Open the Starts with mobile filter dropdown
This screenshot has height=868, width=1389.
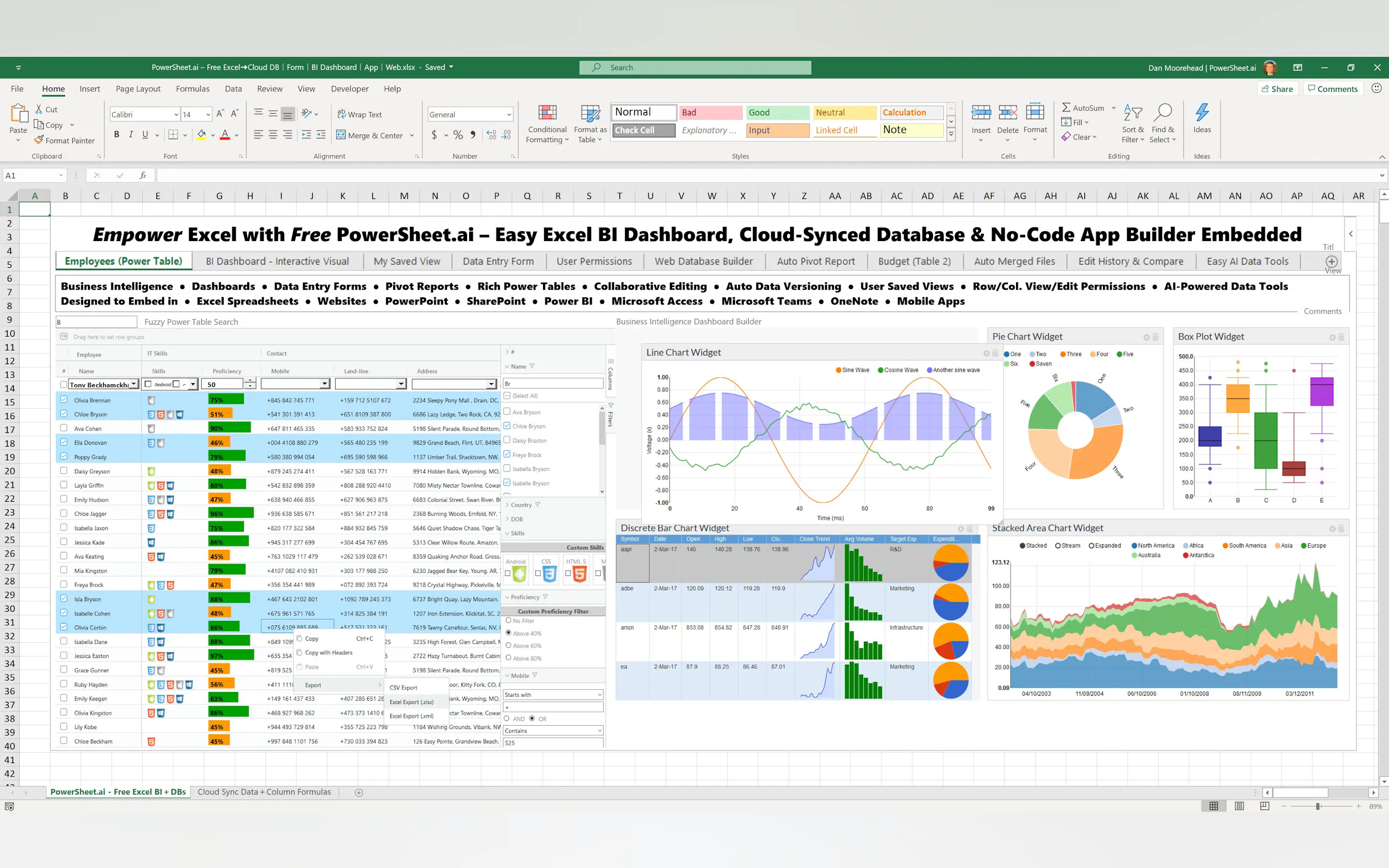(552, 695)
